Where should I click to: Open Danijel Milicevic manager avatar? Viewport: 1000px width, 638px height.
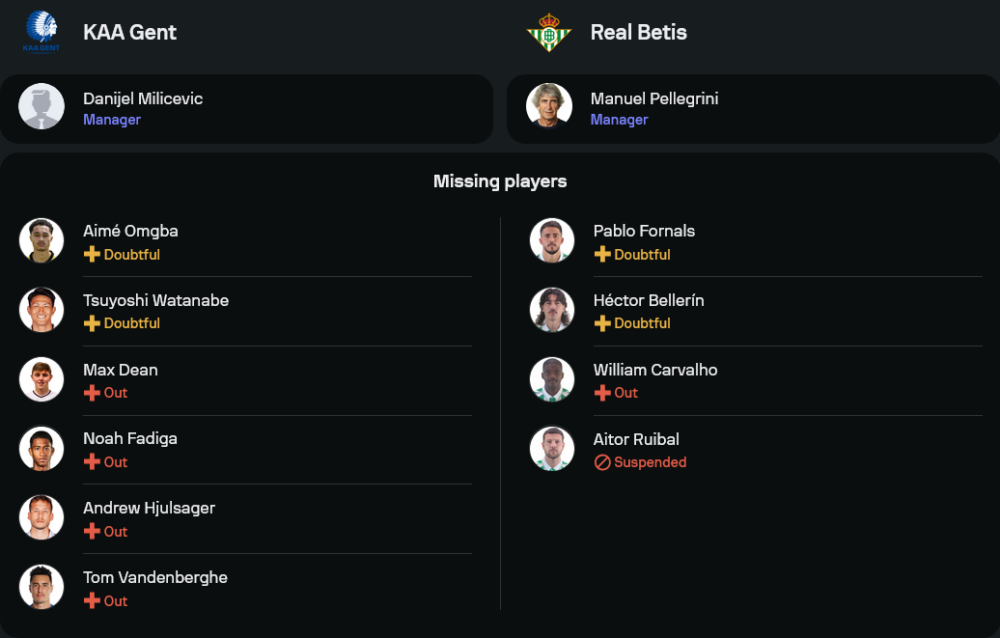[41, 106]
